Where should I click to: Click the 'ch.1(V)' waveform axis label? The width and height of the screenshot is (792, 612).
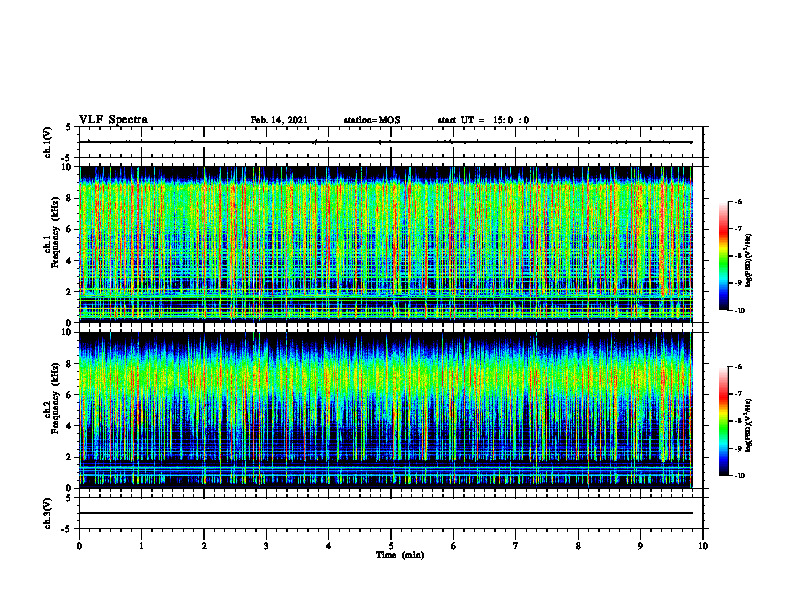pos(47,142)
